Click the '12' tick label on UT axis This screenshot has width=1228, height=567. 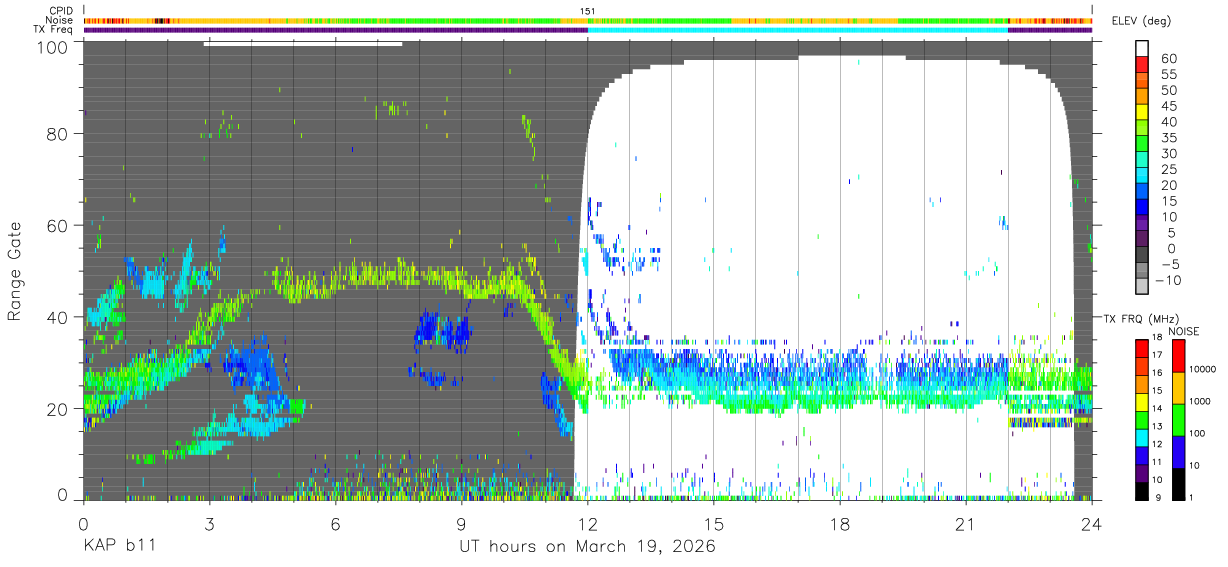tap(587, 524)
